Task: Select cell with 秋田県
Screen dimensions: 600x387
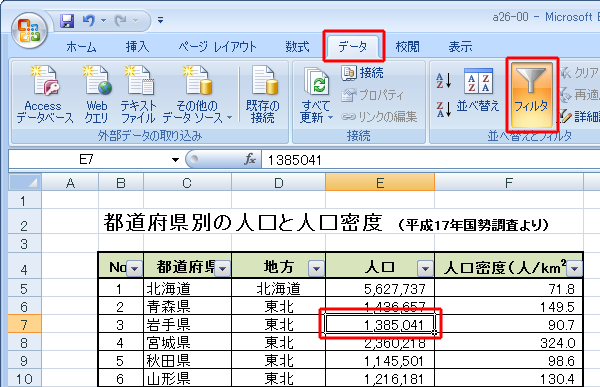Action: [x=188, y=361]
